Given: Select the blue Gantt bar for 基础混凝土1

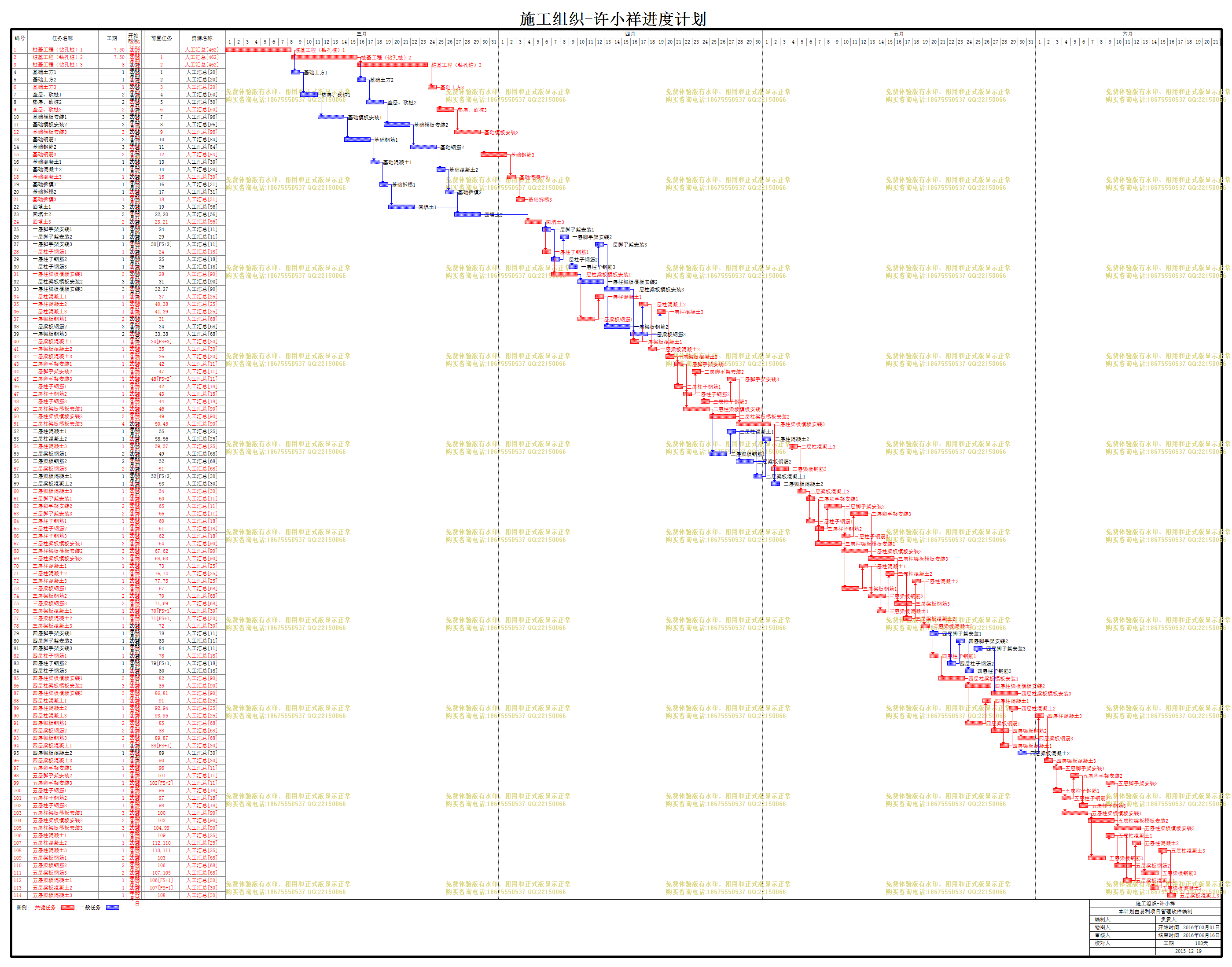Looking at the screenshot, I should (375, 162).
